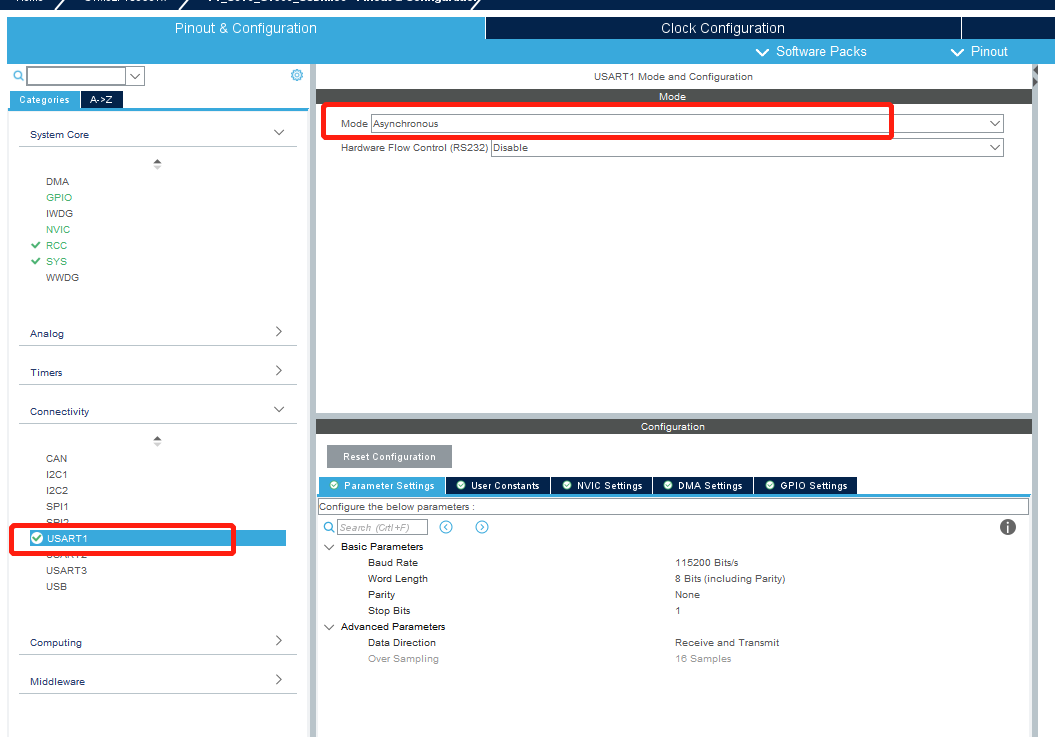Collapse the Basic Parameters group

pyautogui.click(x=329, y=547)
